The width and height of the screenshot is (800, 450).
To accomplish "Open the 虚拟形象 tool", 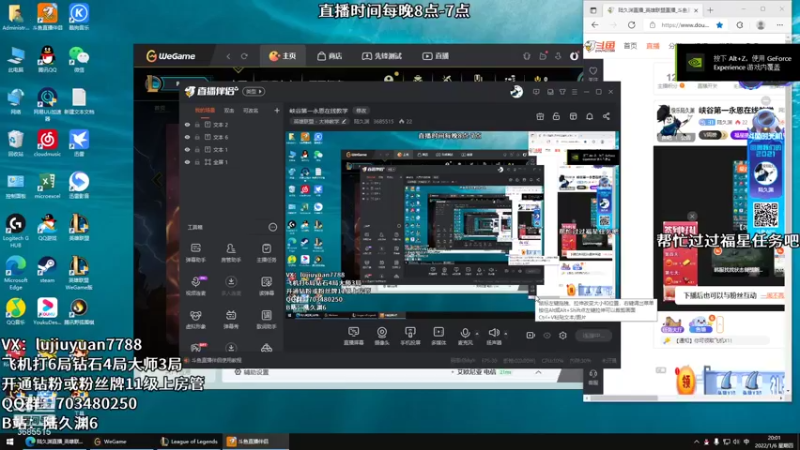I will 195,319.
